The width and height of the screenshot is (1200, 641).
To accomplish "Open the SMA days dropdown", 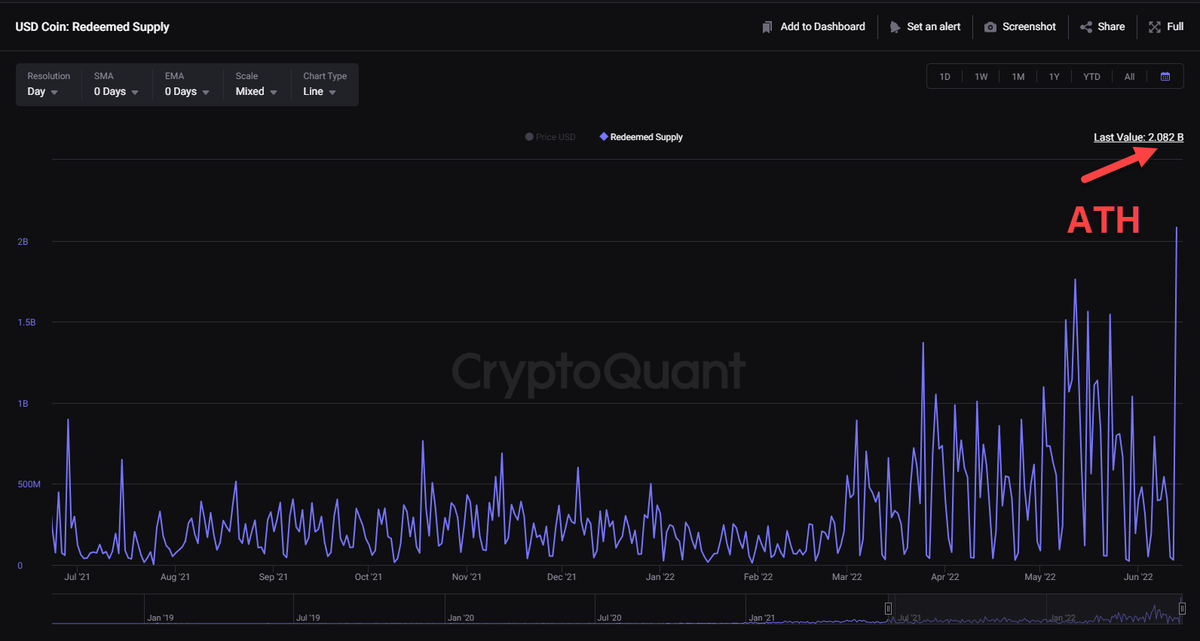I will click(115, 90).
